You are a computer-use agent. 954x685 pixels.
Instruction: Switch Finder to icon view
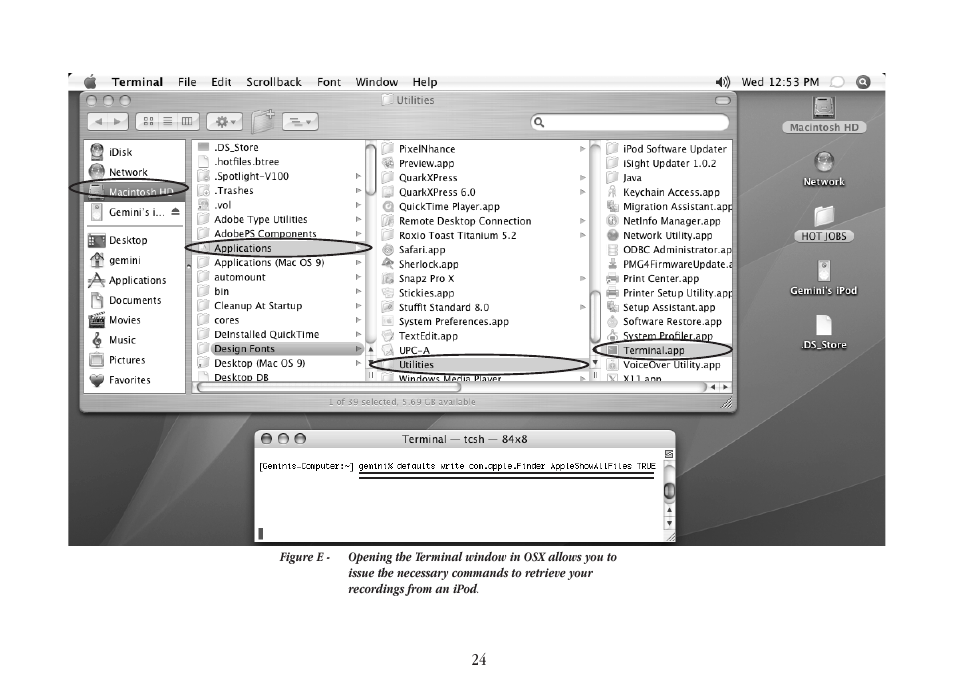point(148,122)
